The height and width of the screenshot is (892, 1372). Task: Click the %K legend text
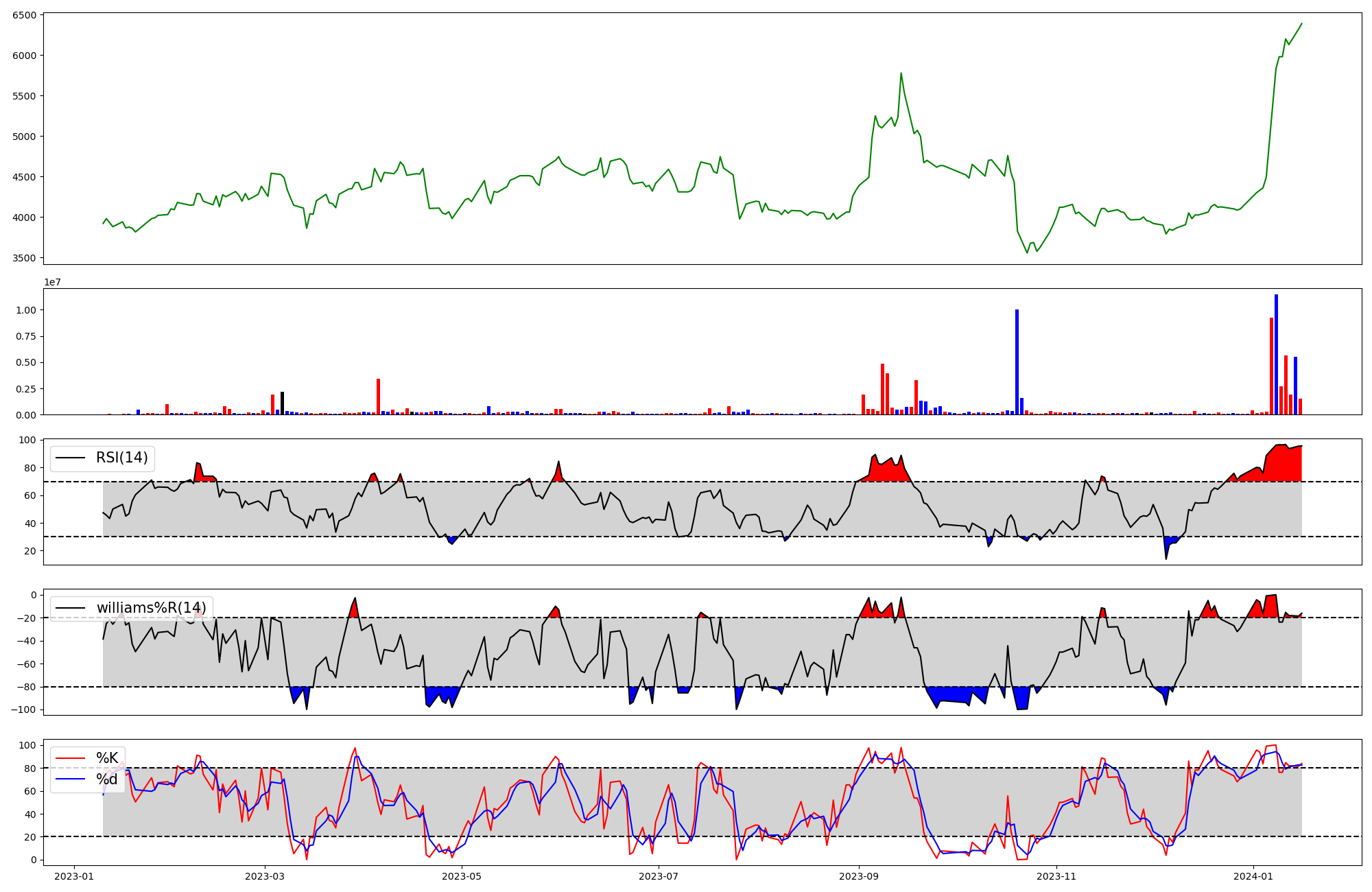(x=107, y=758)
